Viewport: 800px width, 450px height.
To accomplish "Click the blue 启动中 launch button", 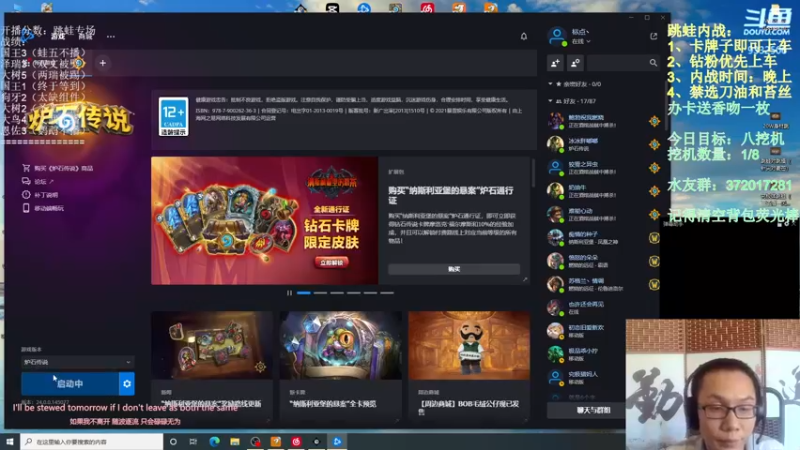I will (70, 384).
